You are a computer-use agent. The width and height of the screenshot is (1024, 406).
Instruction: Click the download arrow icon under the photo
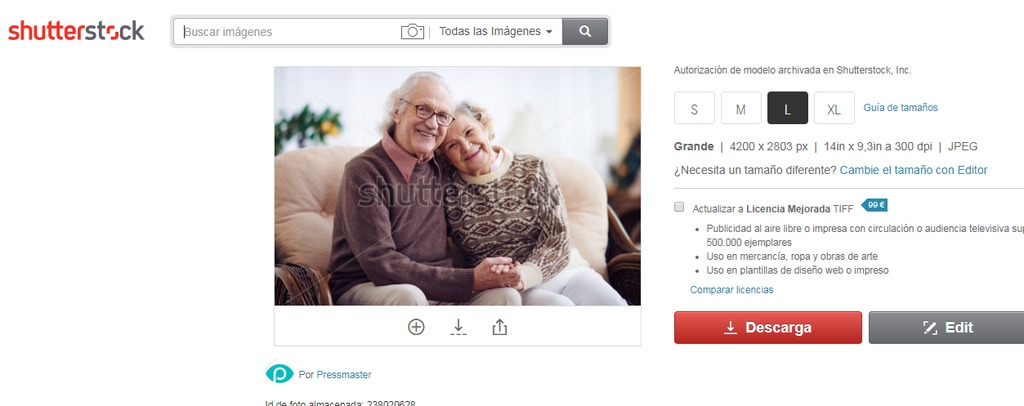(458, 327)
